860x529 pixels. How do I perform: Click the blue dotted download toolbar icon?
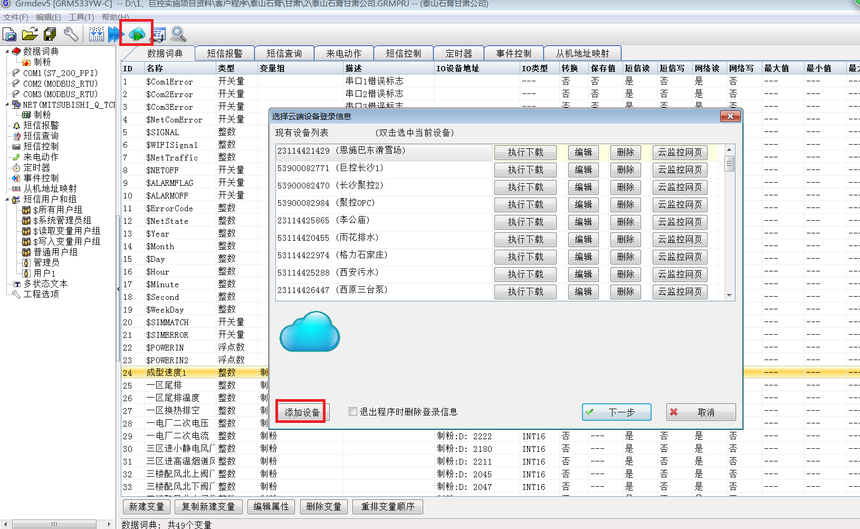(96, 35)
